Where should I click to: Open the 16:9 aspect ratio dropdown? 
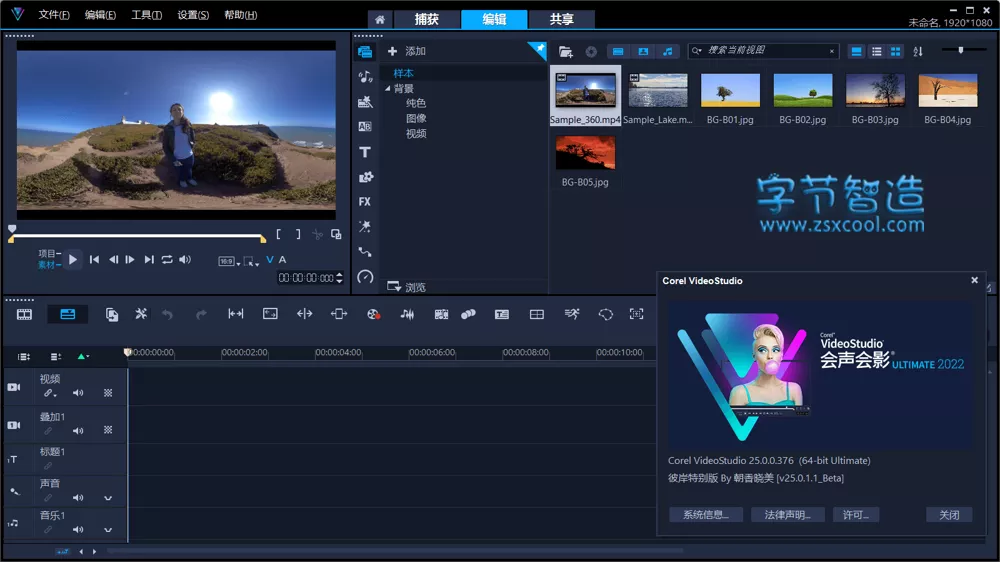[229, 261]
